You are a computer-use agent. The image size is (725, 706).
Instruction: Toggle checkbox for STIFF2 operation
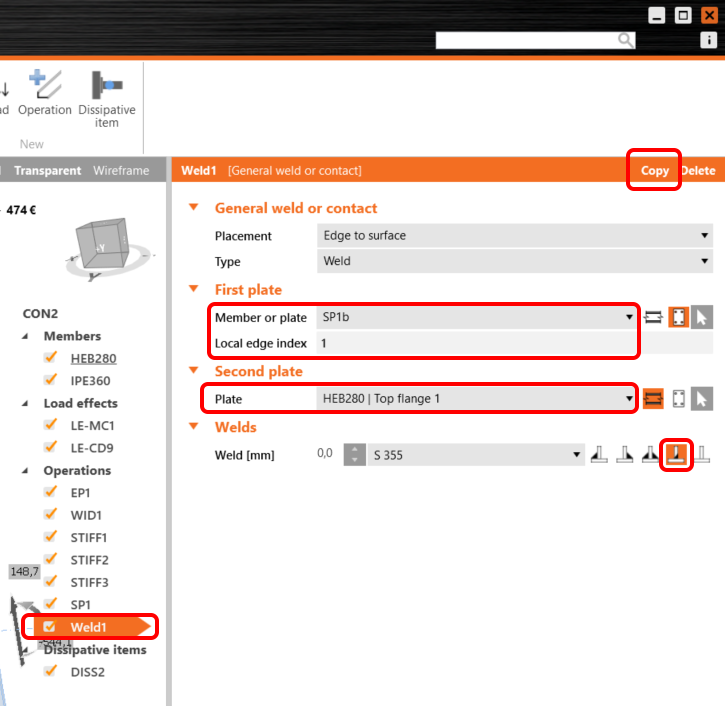pos(50,559)
